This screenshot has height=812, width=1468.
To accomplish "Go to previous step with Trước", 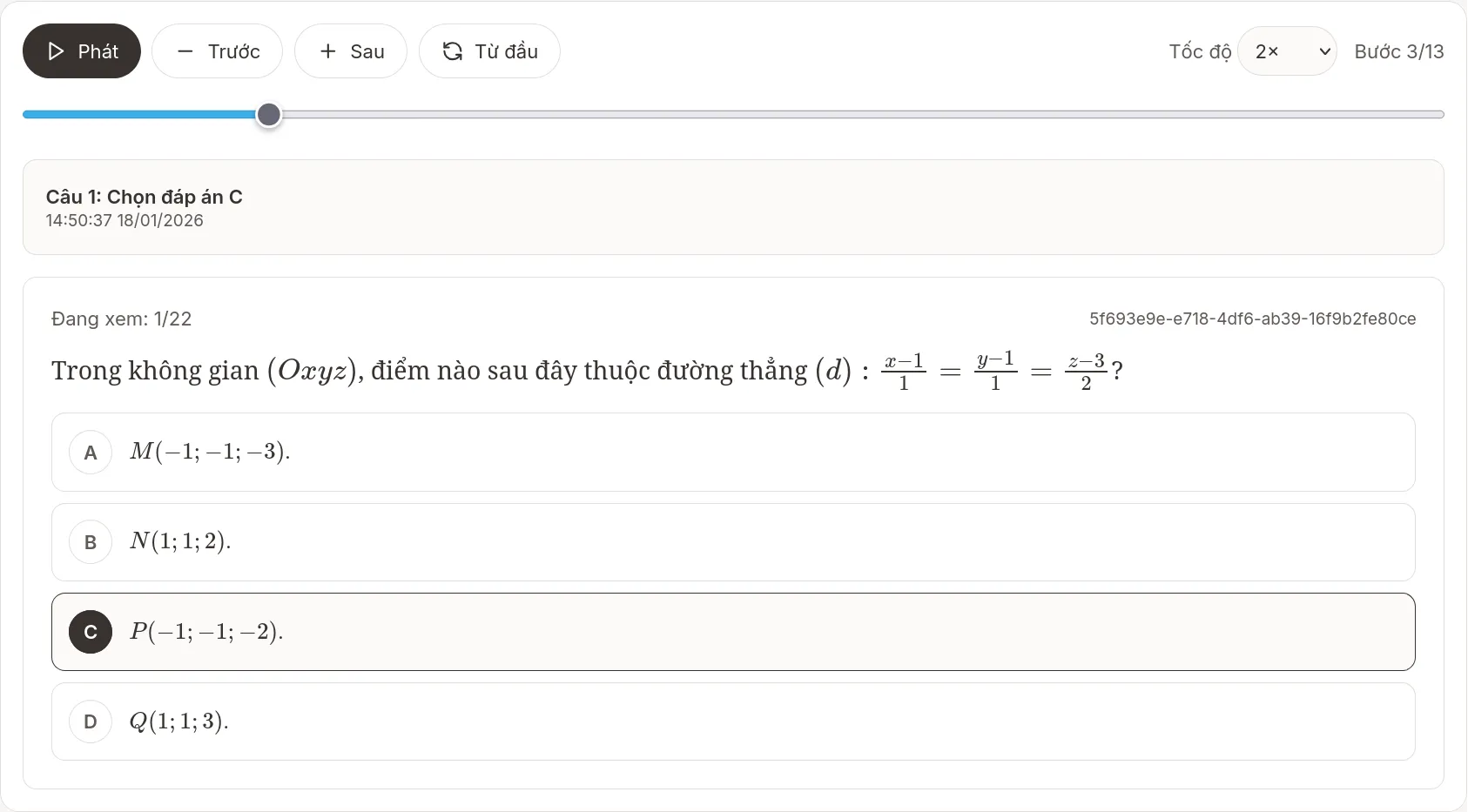I will [x=217, y=51].
